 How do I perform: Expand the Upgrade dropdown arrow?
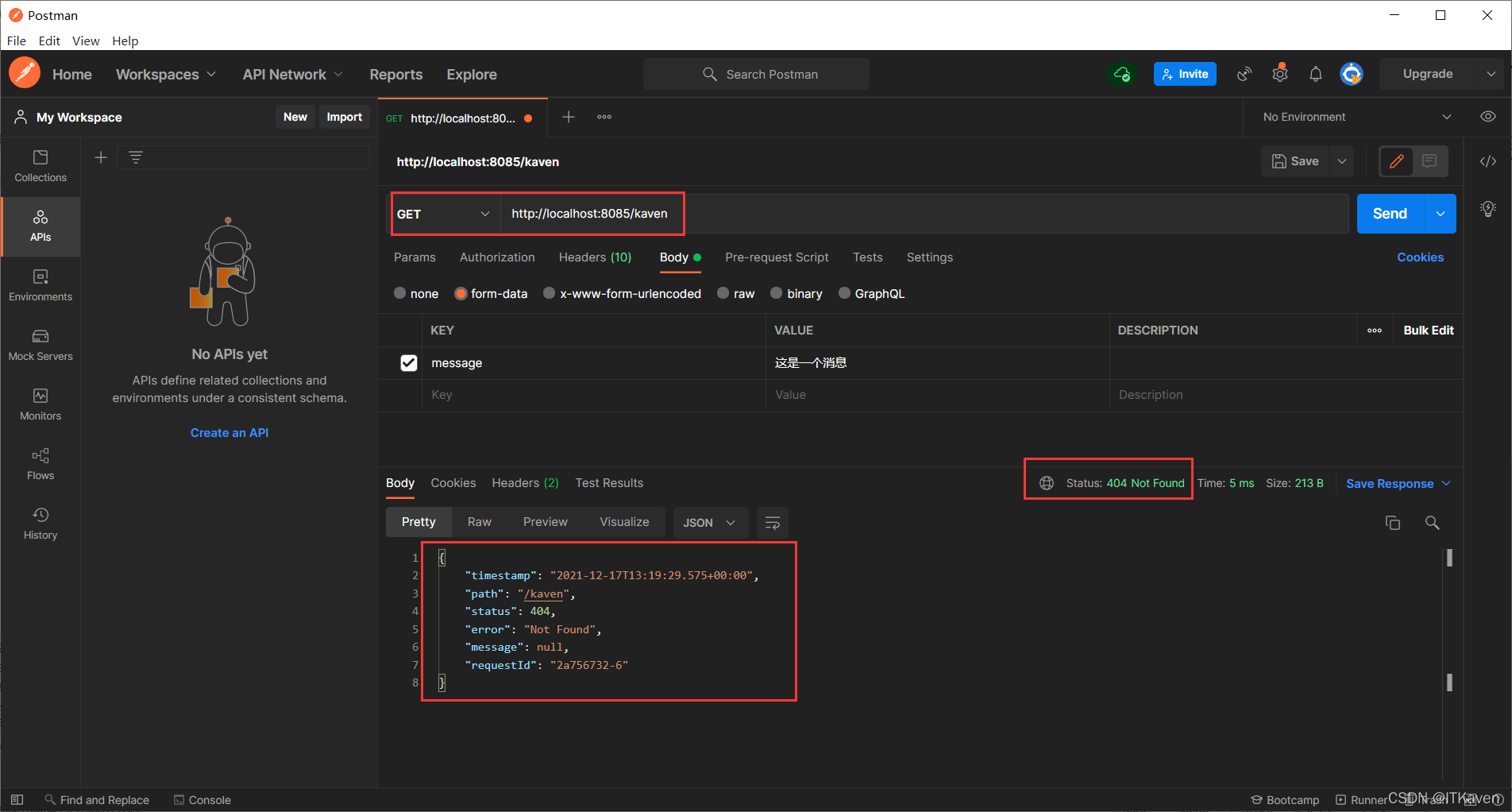click(1491, 74)
